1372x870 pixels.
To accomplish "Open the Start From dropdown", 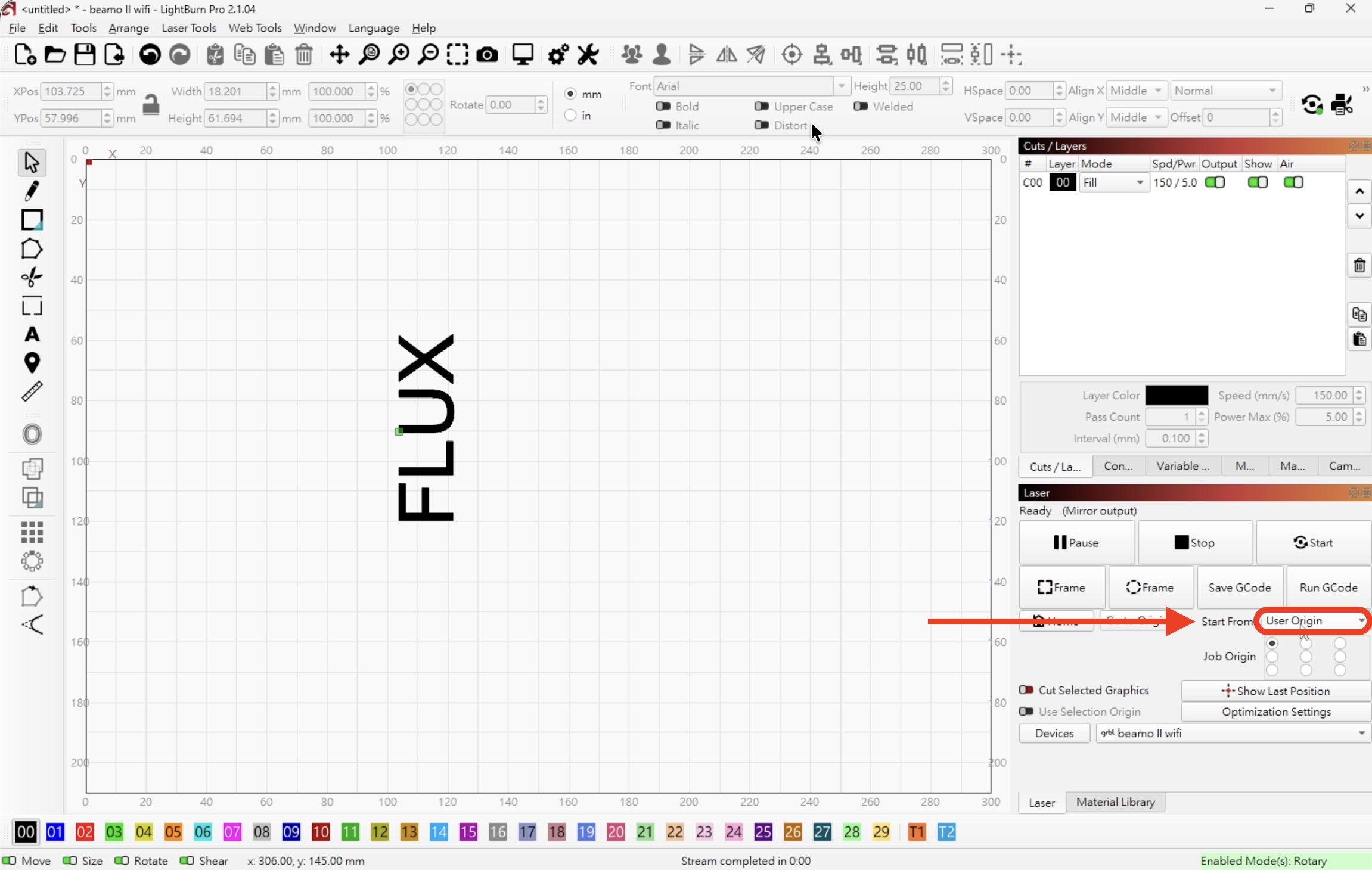I will coord(1314,621).
